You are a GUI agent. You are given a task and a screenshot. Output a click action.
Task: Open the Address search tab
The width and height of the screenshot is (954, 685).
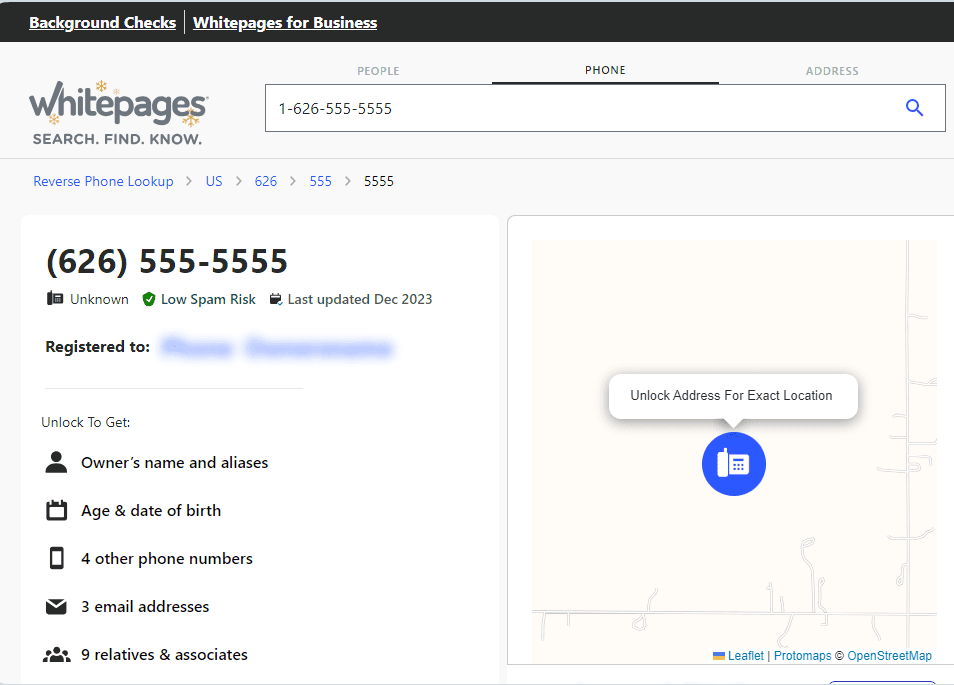pyautogui.click(x=832, y=71)
